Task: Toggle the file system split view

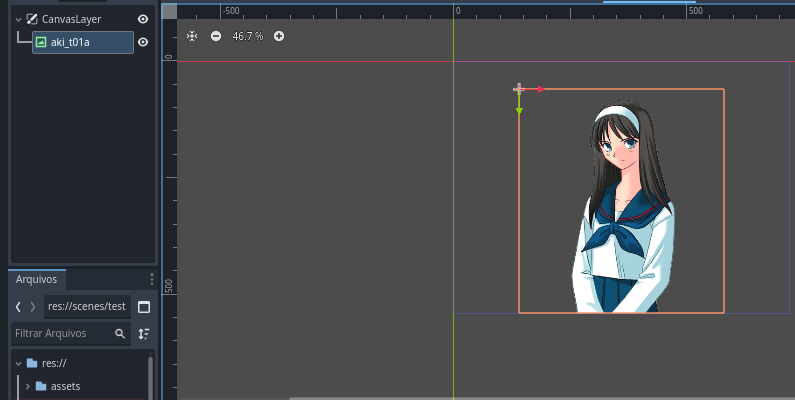Action: (x=144, y=306)
